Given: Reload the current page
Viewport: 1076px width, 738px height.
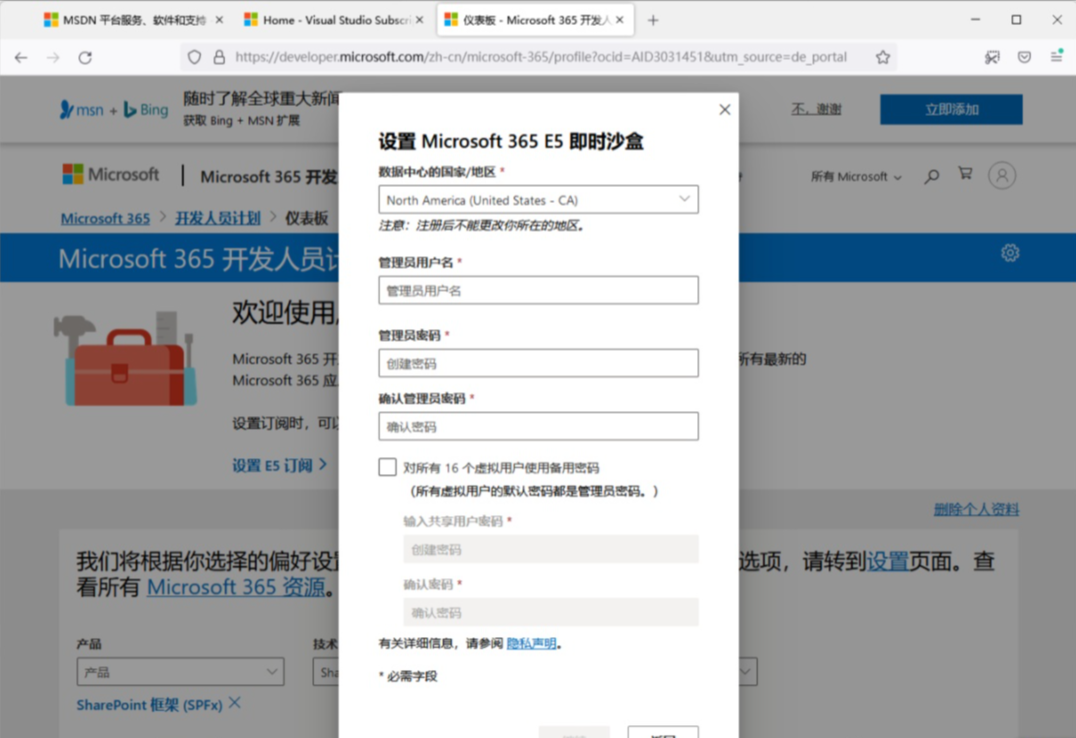Looking at the screenshot, I should (x=85, y=58).
